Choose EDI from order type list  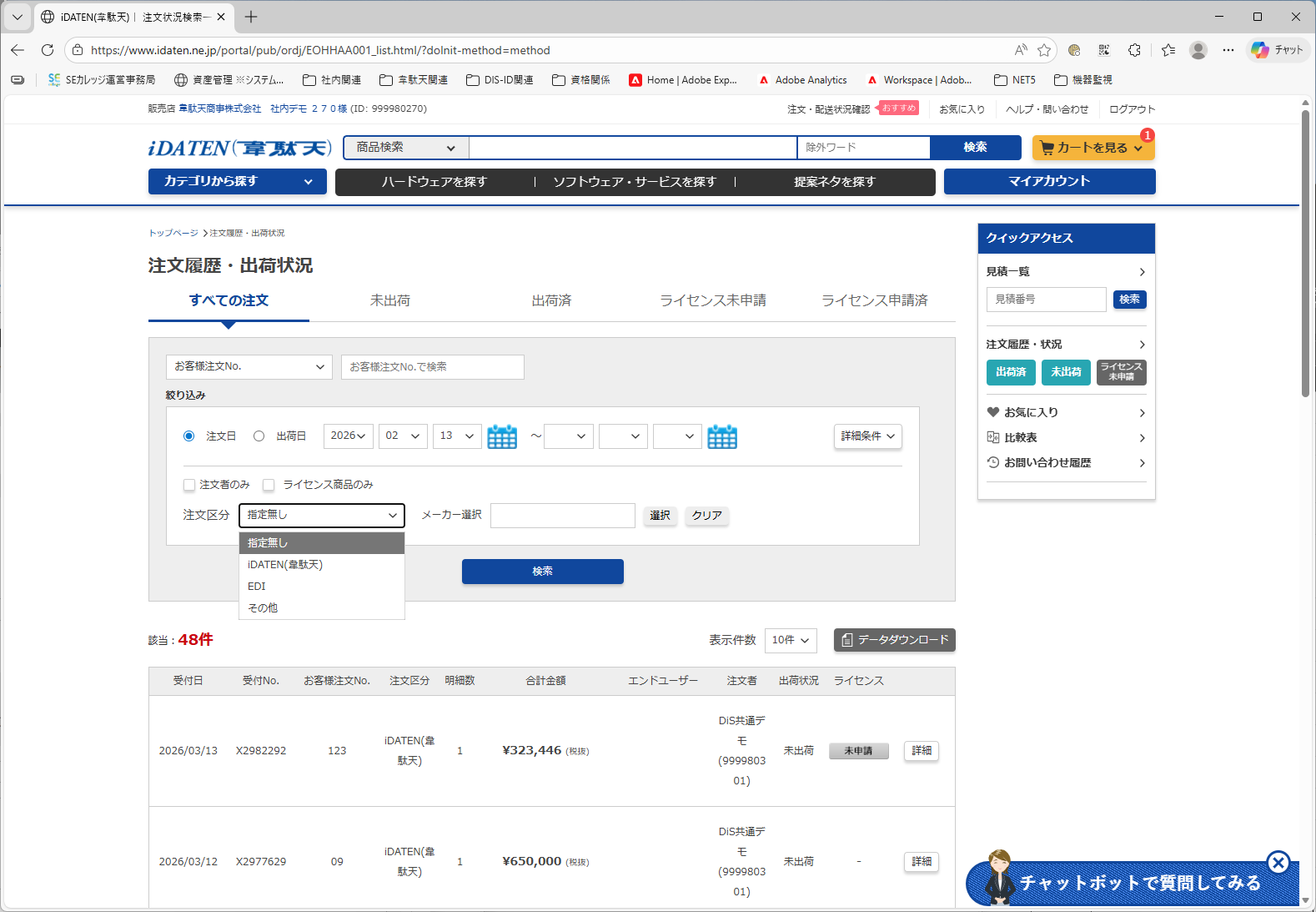pos(257,587)
